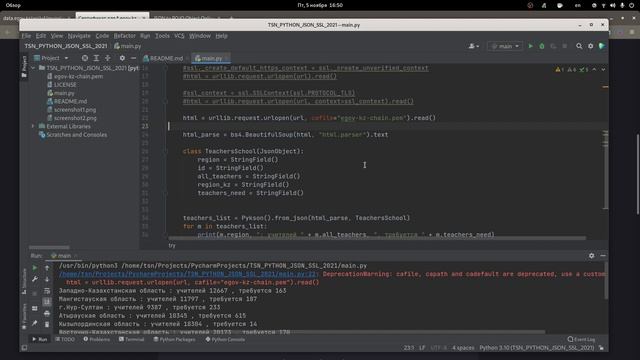Rerun main with green arrow in Run panel

(35, 268)
